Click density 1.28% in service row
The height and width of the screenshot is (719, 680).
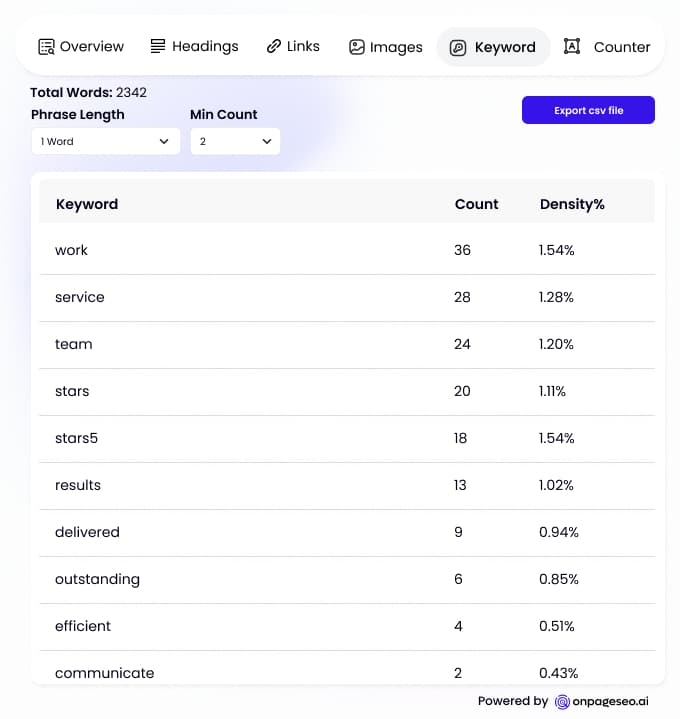(x=556, y=297)
